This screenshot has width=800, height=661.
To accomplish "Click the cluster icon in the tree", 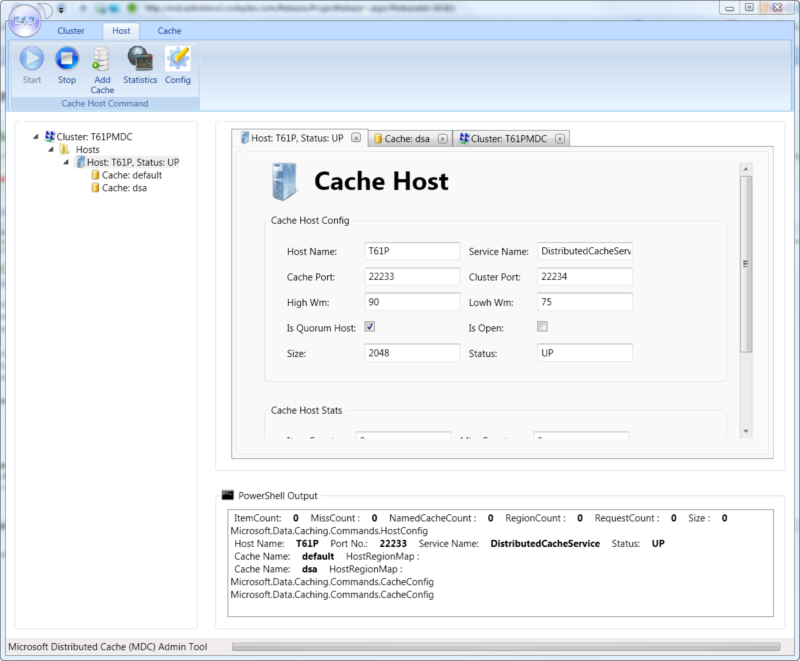I will click(49, 136).
